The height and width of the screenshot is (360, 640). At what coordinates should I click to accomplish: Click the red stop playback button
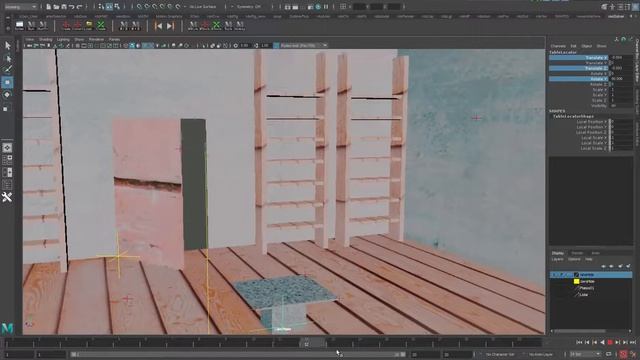pyautogui.click(x=610, y=342)
